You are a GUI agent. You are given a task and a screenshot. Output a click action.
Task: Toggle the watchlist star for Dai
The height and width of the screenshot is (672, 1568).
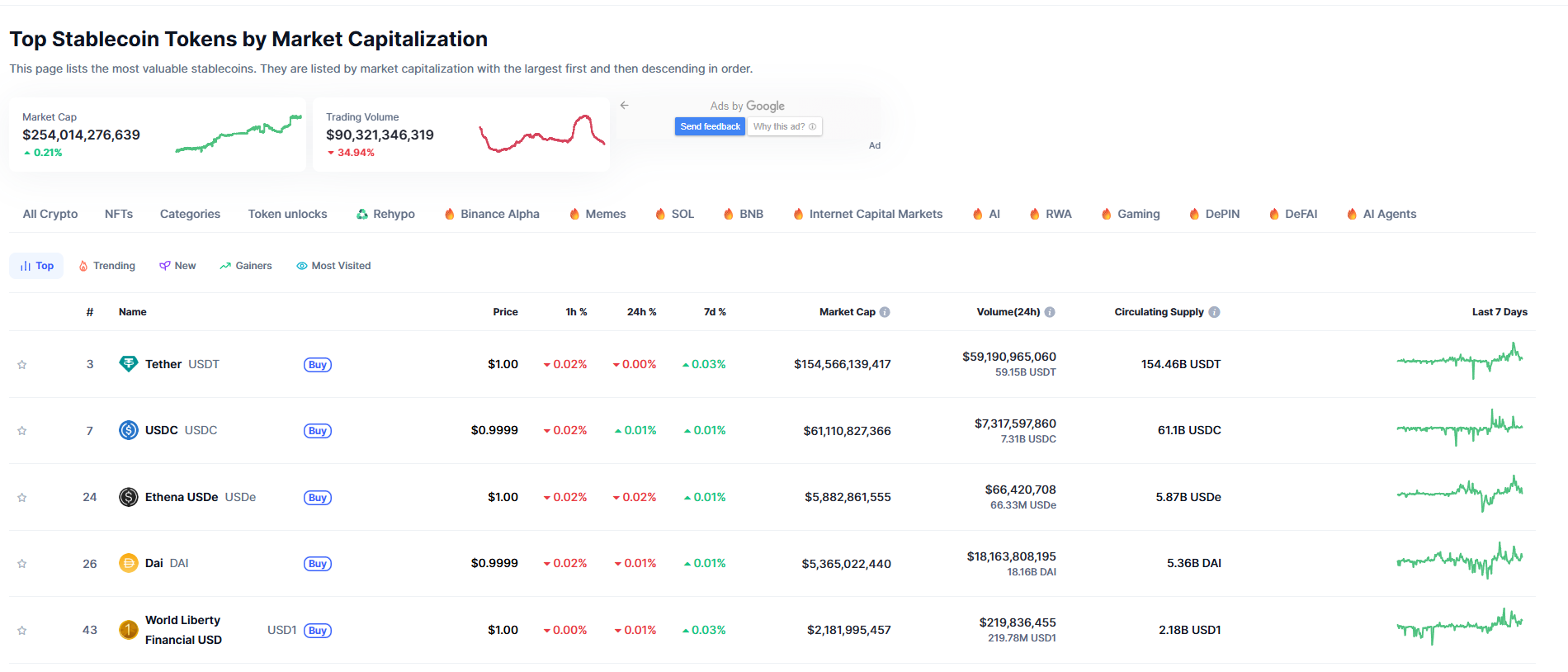coord(22,564)
